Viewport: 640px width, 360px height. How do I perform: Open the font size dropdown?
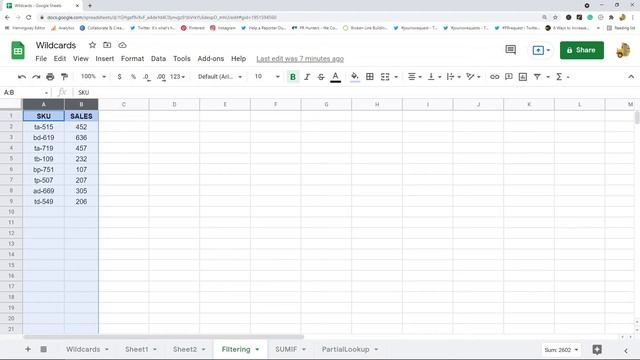[267, 76]
